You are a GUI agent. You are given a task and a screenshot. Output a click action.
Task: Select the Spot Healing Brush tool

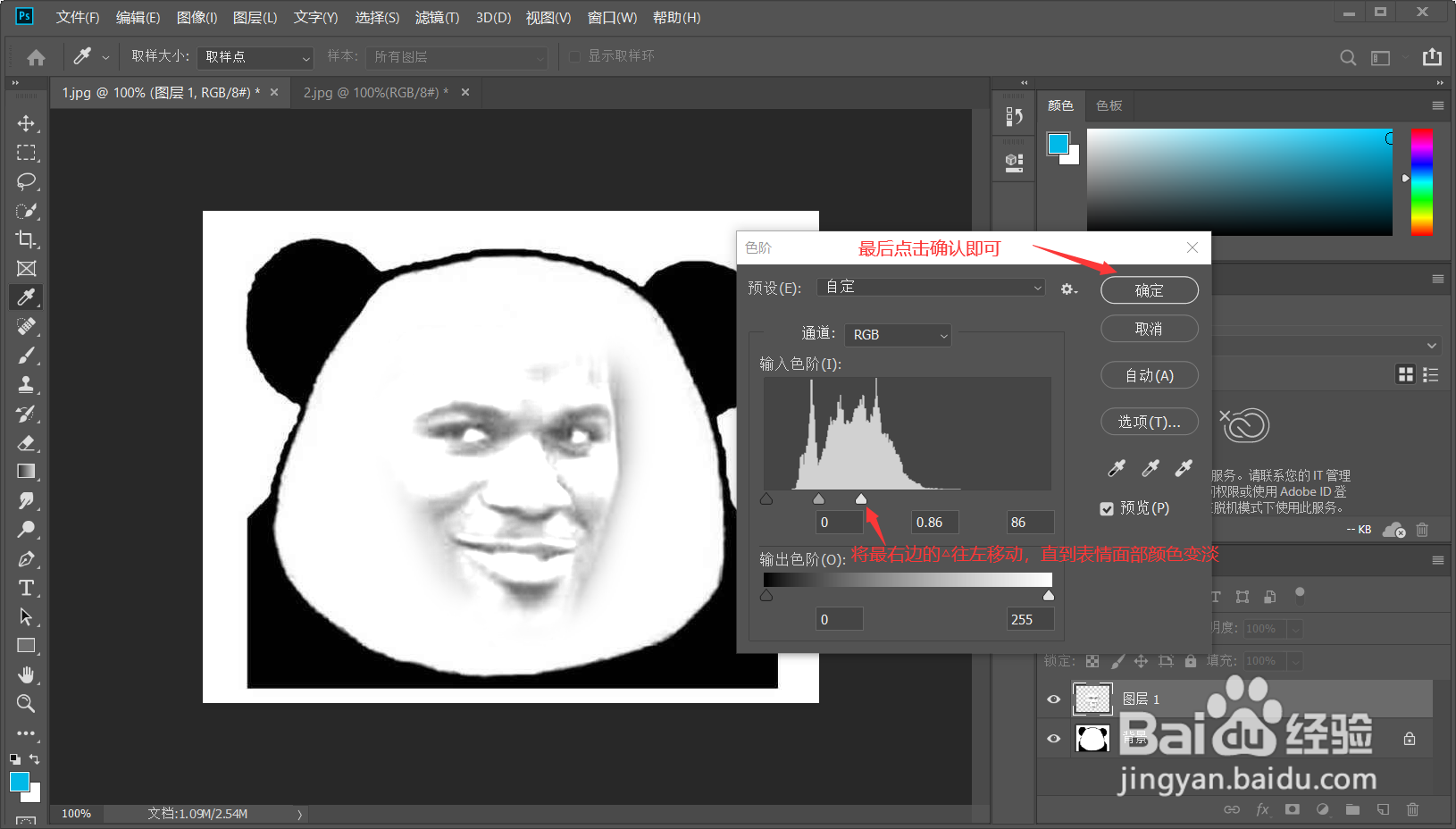click(x=26, y=326)
